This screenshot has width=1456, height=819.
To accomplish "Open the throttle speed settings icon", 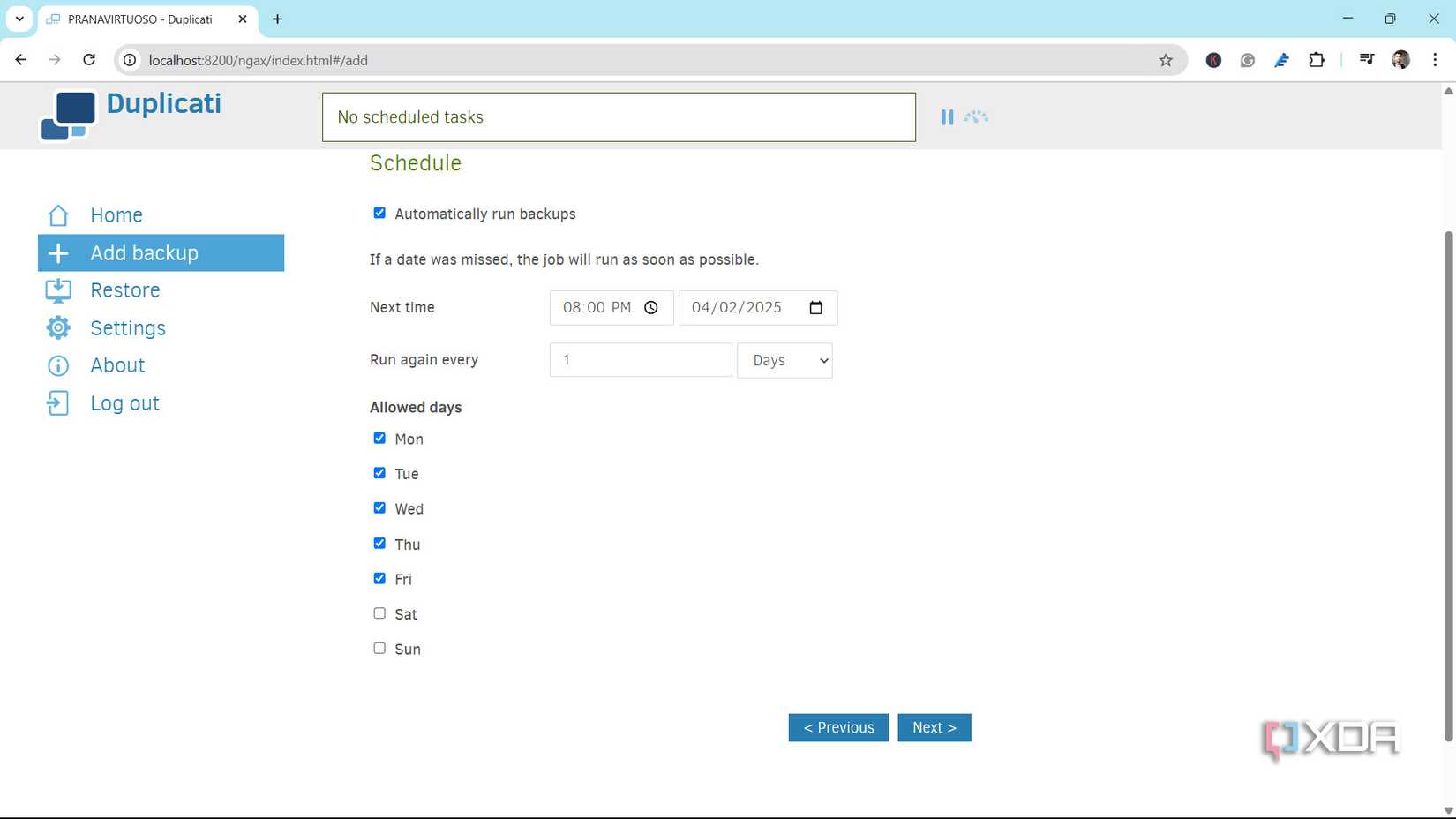I will (976, 116).
